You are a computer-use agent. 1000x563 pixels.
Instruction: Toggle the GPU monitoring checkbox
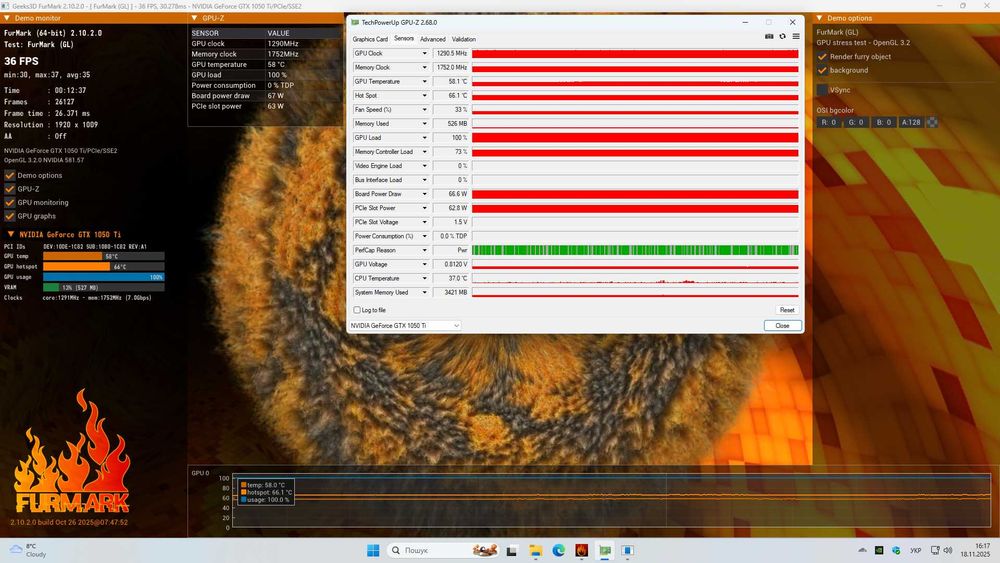10,202
